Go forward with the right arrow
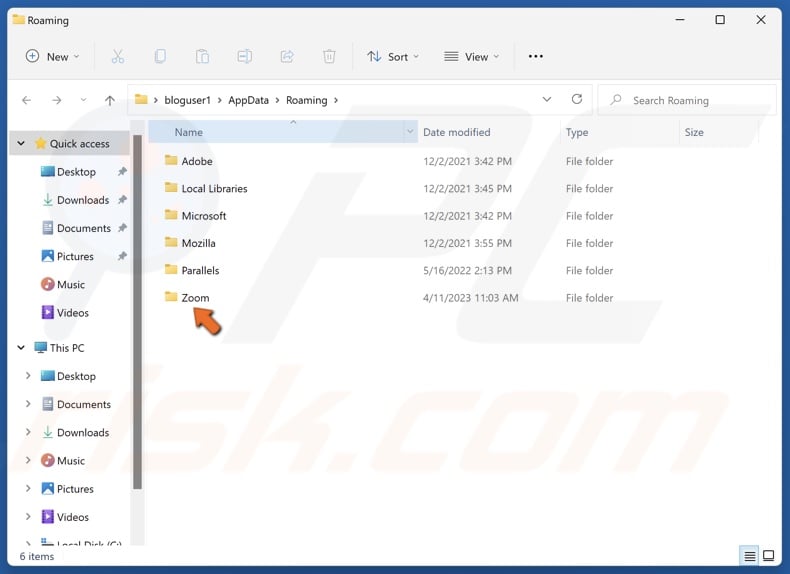The width and height of the screenshot is (790, 574). tap(56, 100)
